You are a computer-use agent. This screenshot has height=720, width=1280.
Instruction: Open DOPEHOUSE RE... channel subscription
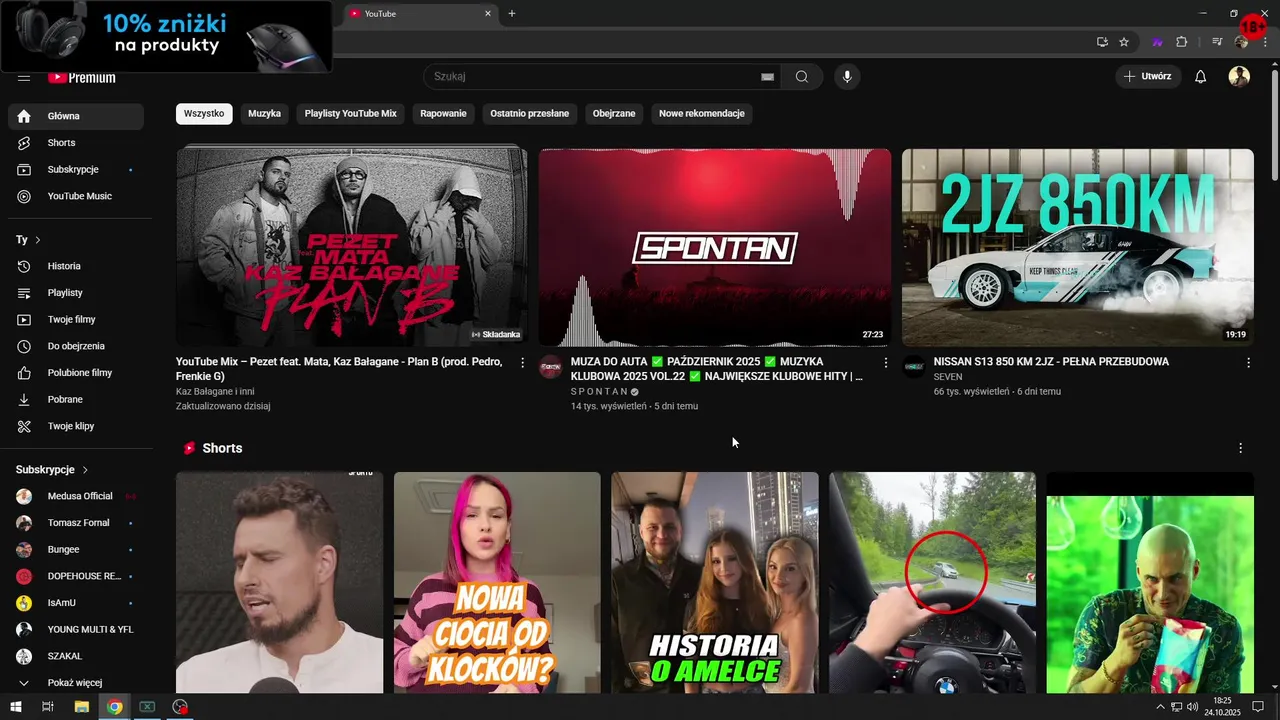click(76, 576)
